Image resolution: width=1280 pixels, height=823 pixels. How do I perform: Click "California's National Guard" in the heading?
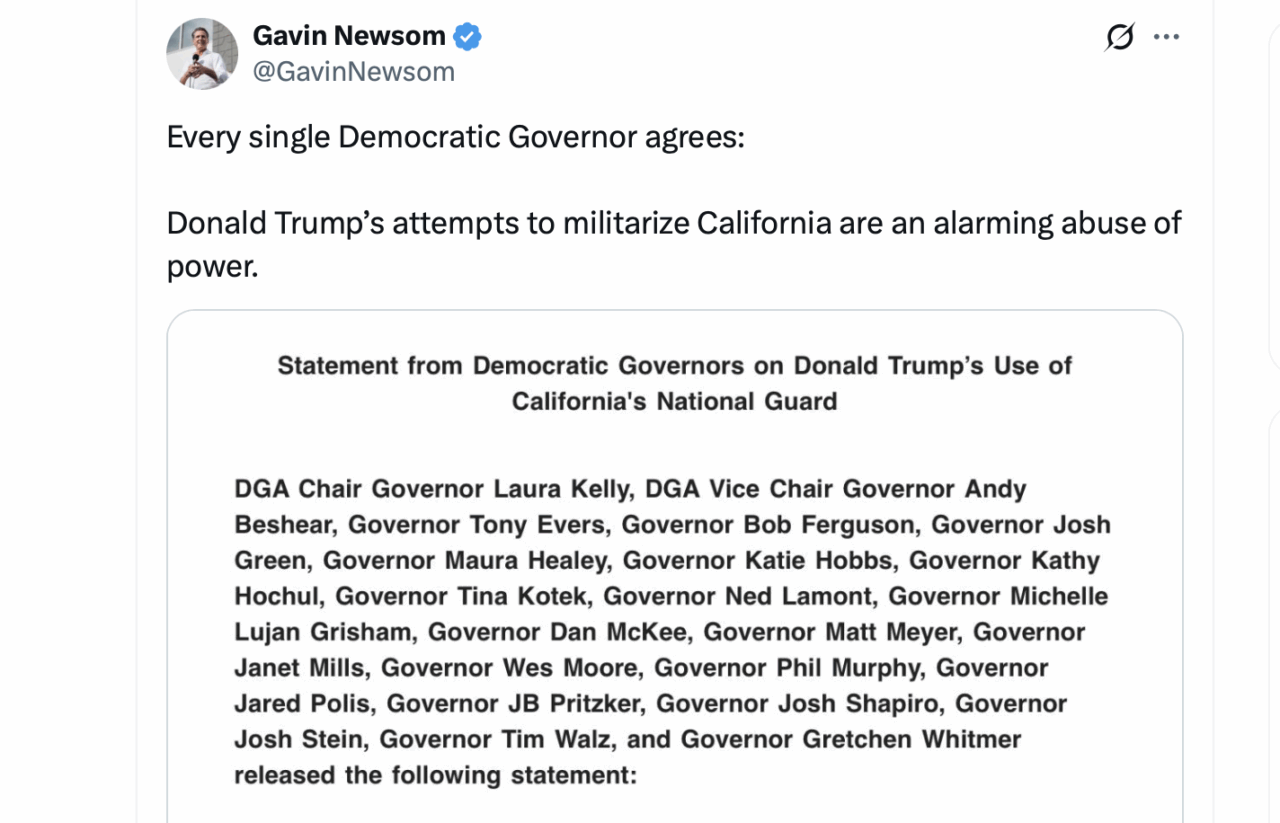[x=674, y=402]
